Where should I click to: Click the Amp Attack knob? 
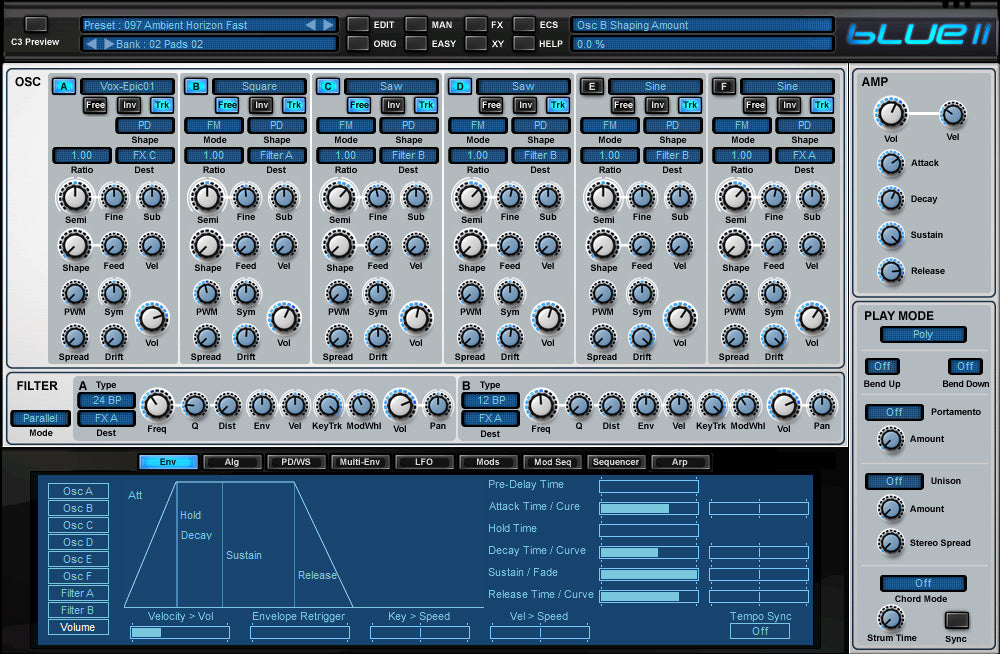tap(890, 163)
